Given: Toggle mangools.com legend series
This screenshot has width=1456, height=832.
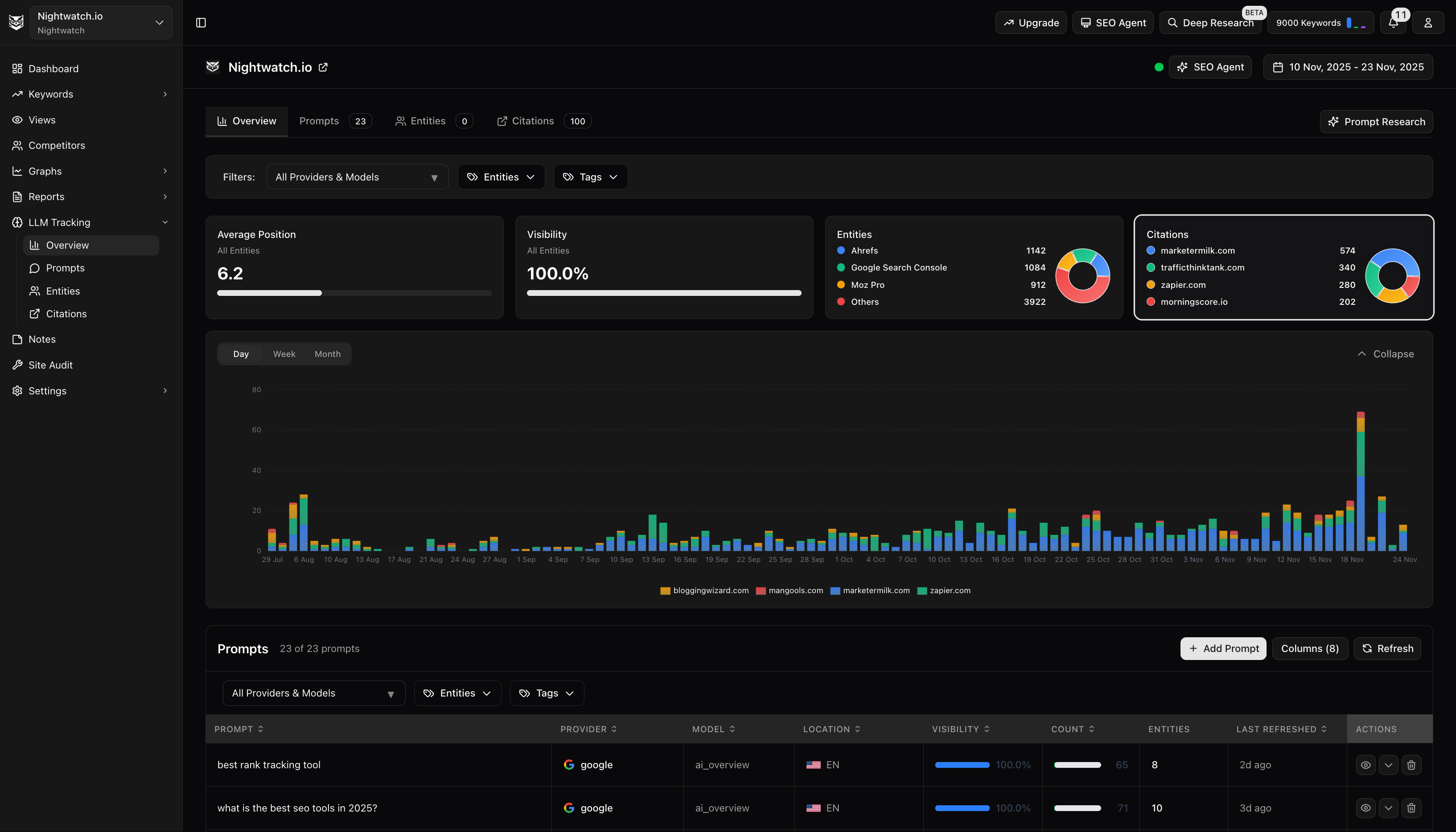Looking at the screenshot, I should pyautogui.click(x=790, y=591).
